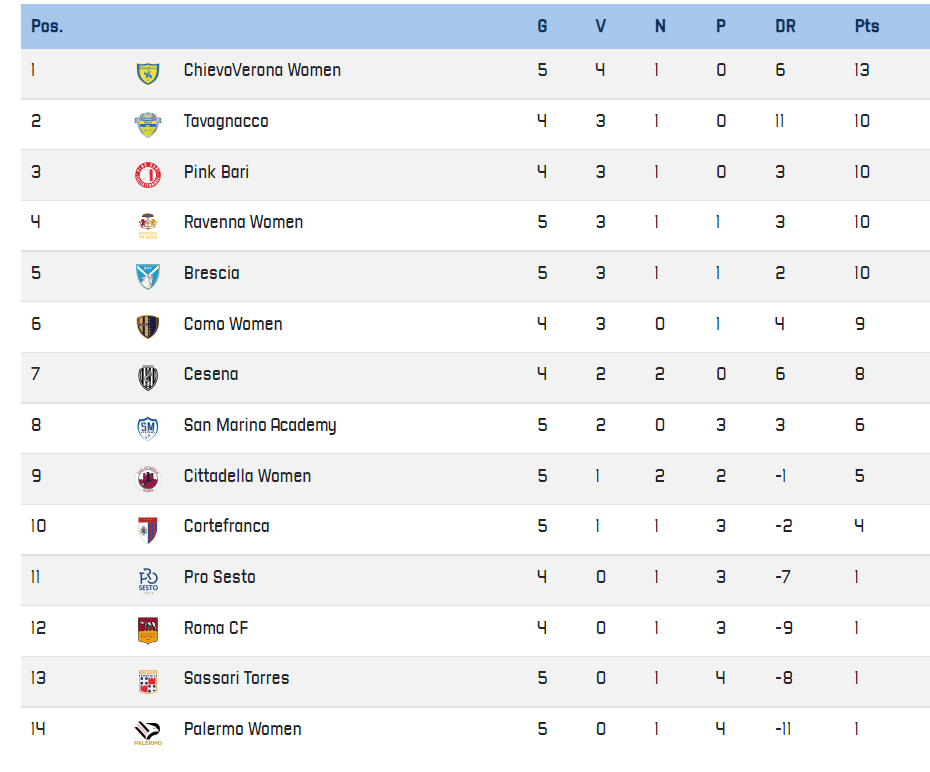Click the Sassari Torres crest

pos(147,681)
